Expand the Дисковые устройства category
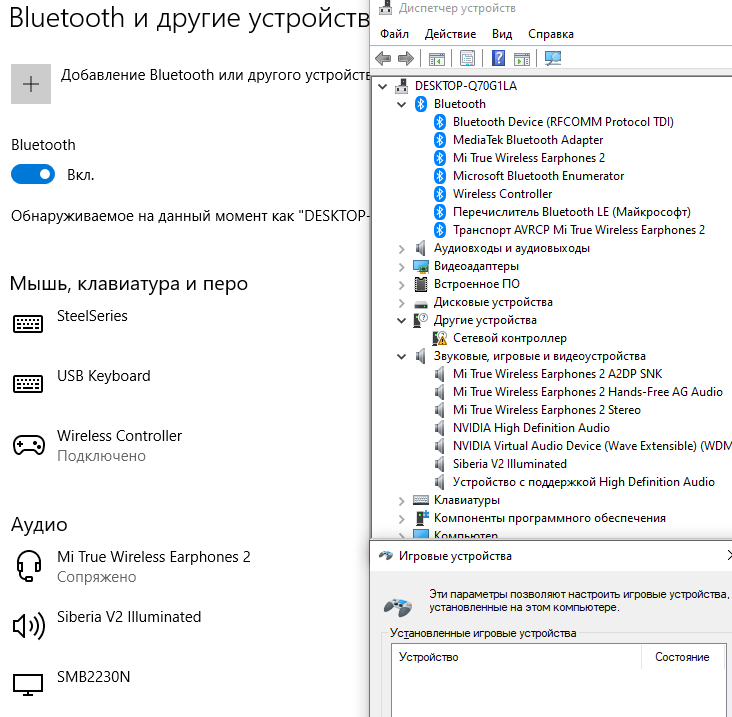The width and height of the screenshot is (732, 717). [x=401, y=302]
